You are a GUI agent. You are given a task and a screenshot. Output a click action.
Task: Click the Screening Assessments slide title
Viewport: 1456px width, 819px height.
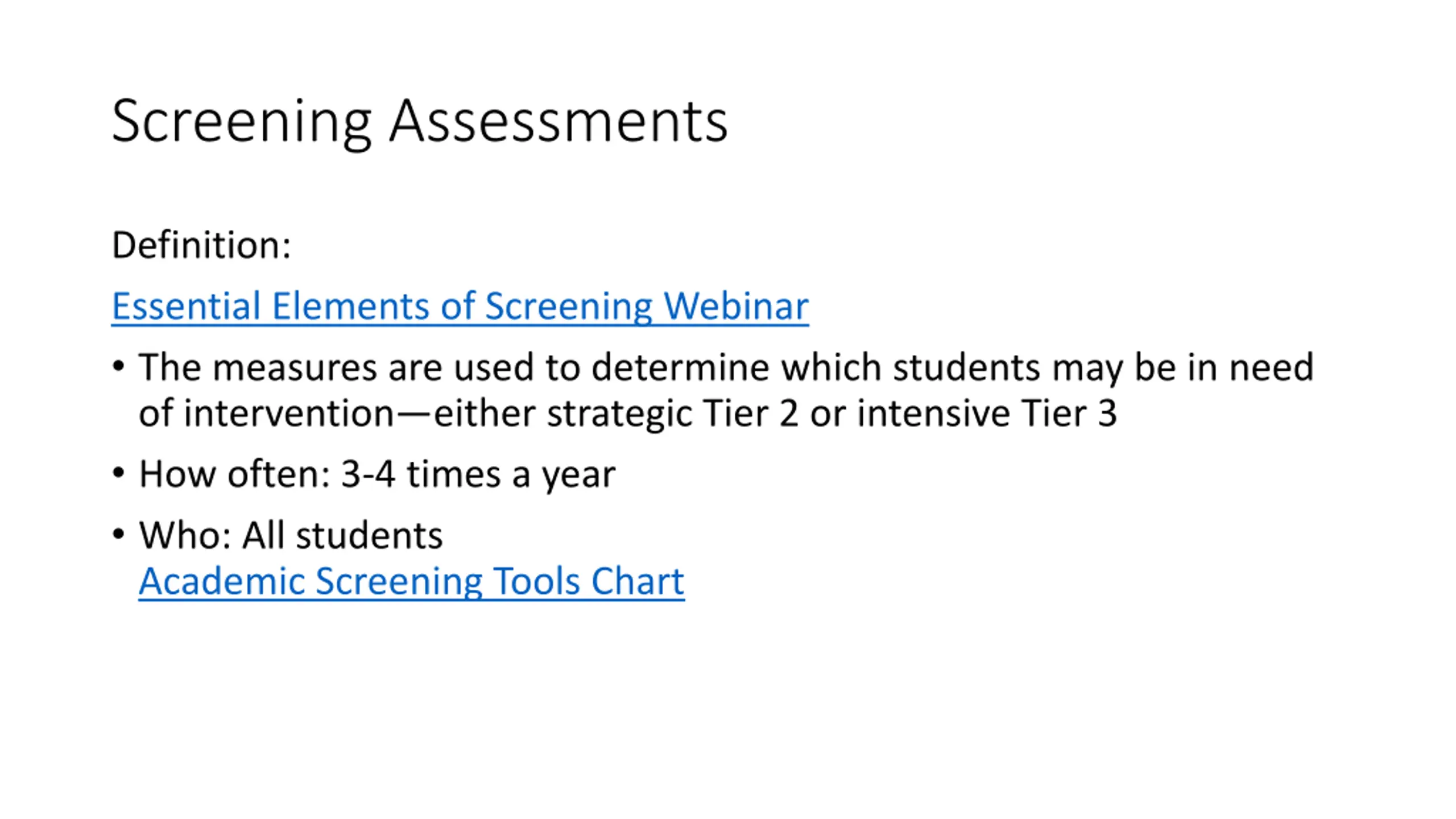419,121
